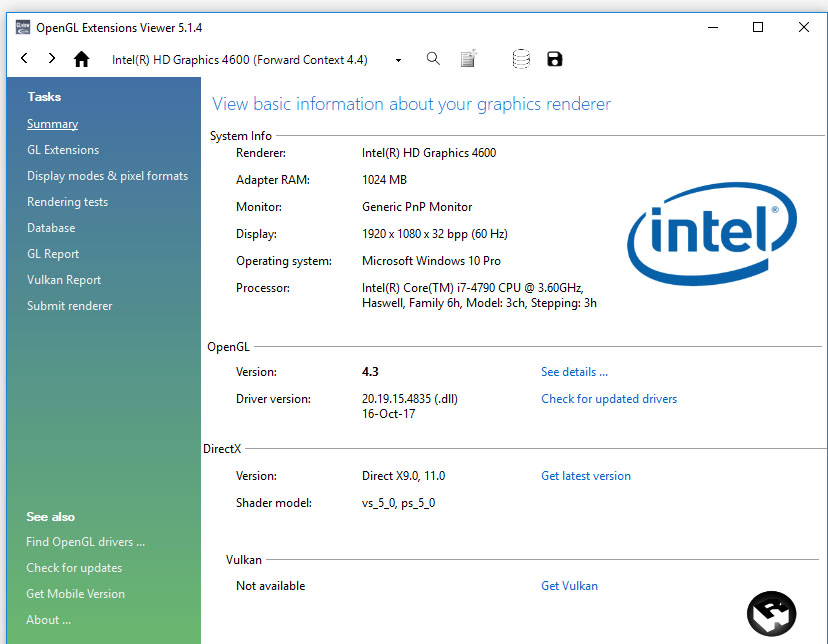Click Get latest version link for DirectX
Viewport: 828px width, 644px height.
[586, 476]
